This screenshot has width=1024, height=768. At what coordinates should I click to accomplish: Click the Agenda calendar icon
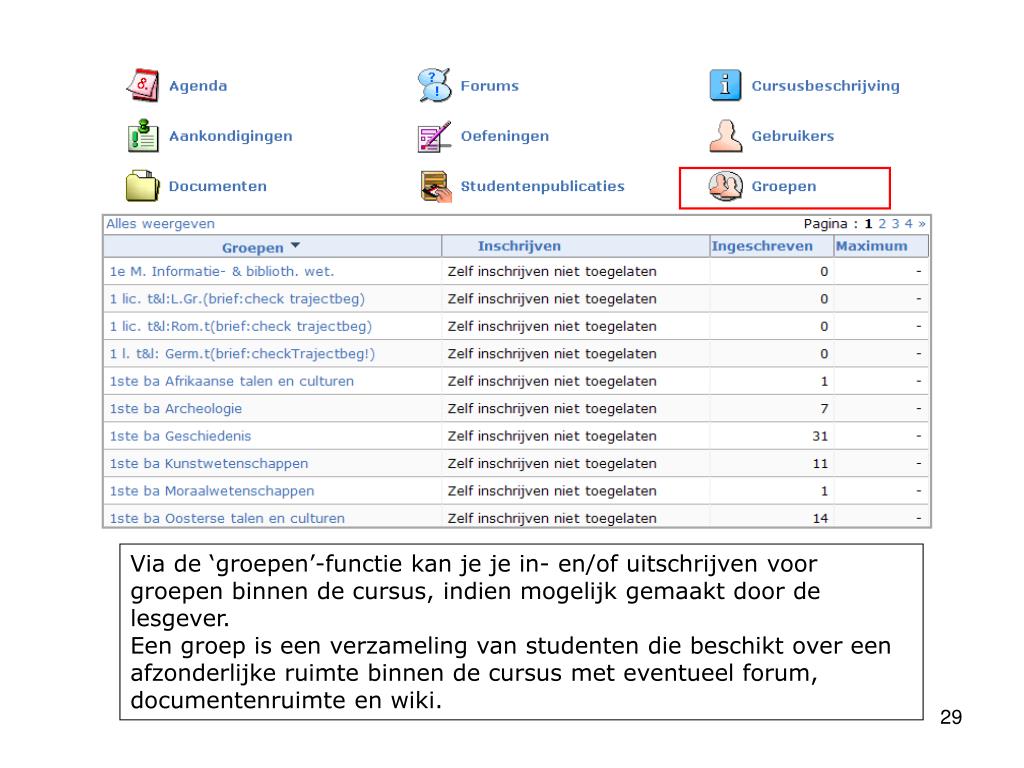point(142,86)
